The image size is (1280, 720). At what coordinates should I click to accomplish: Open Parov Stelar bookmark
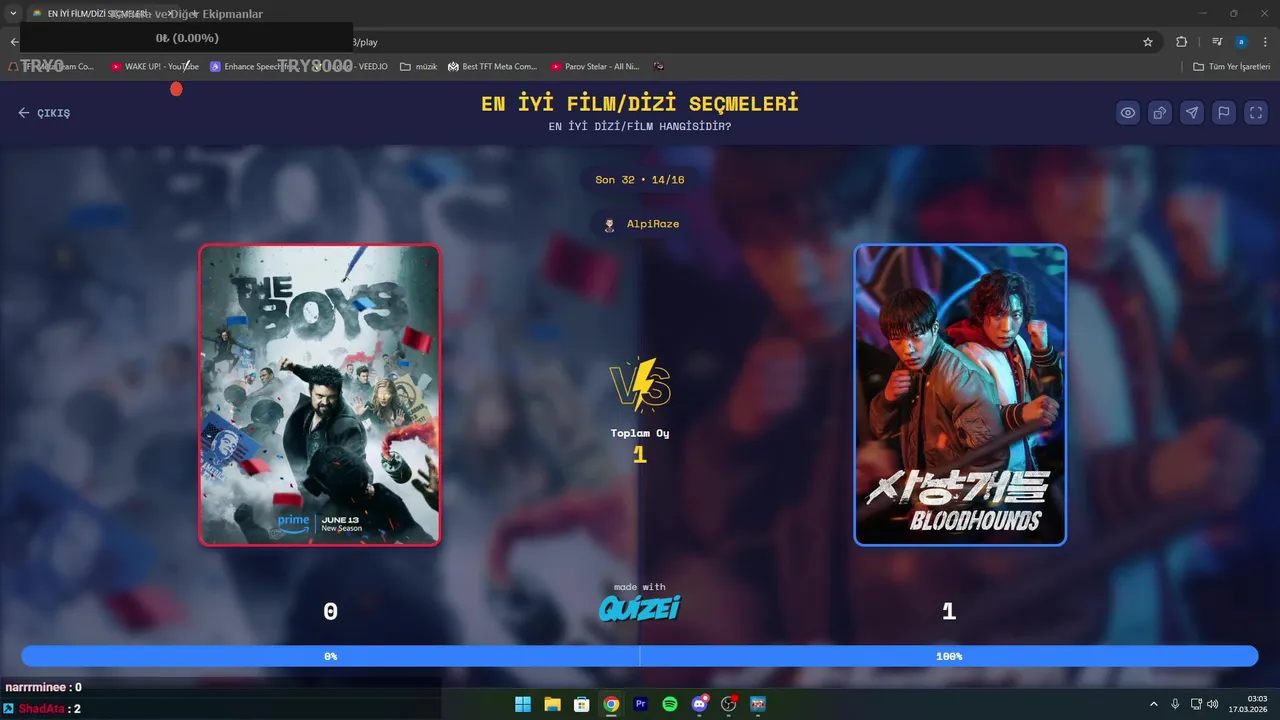595,67
